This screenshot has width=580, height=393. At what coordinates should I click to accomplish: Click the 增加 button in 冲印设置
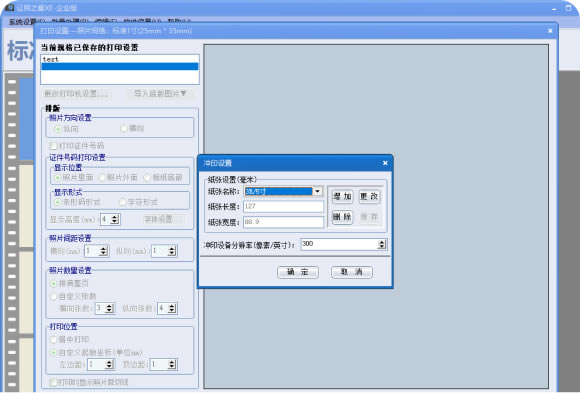[342, 196]
